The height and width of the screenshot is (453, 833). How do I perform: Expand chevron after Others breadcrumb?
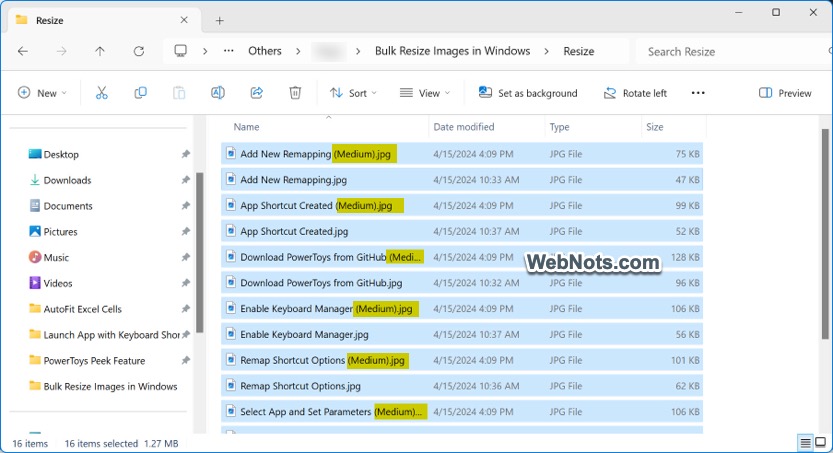(298, 52)
